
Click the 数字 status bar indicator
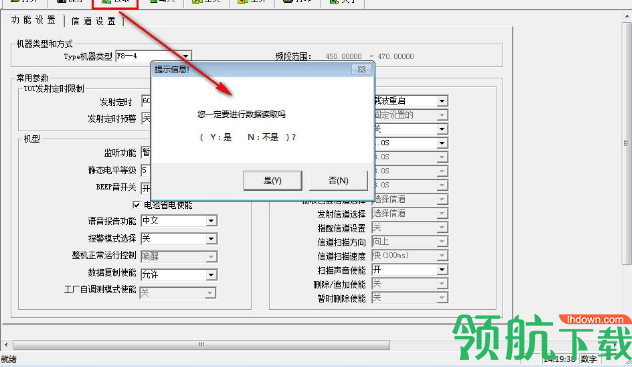click(x=589, y=359)
